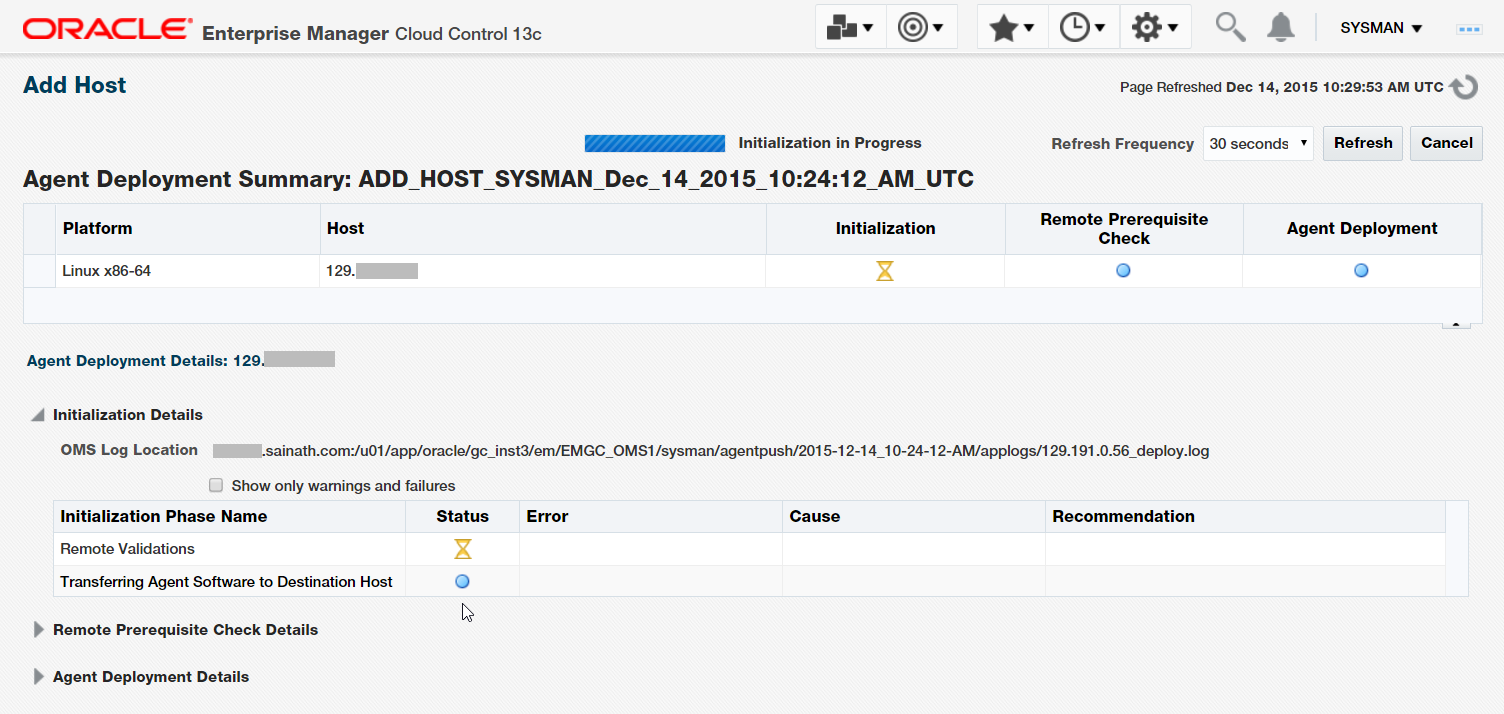Open the SYSMAN user menu
This screenshot has width=1504, height=714.
(x=1381, y=28)
